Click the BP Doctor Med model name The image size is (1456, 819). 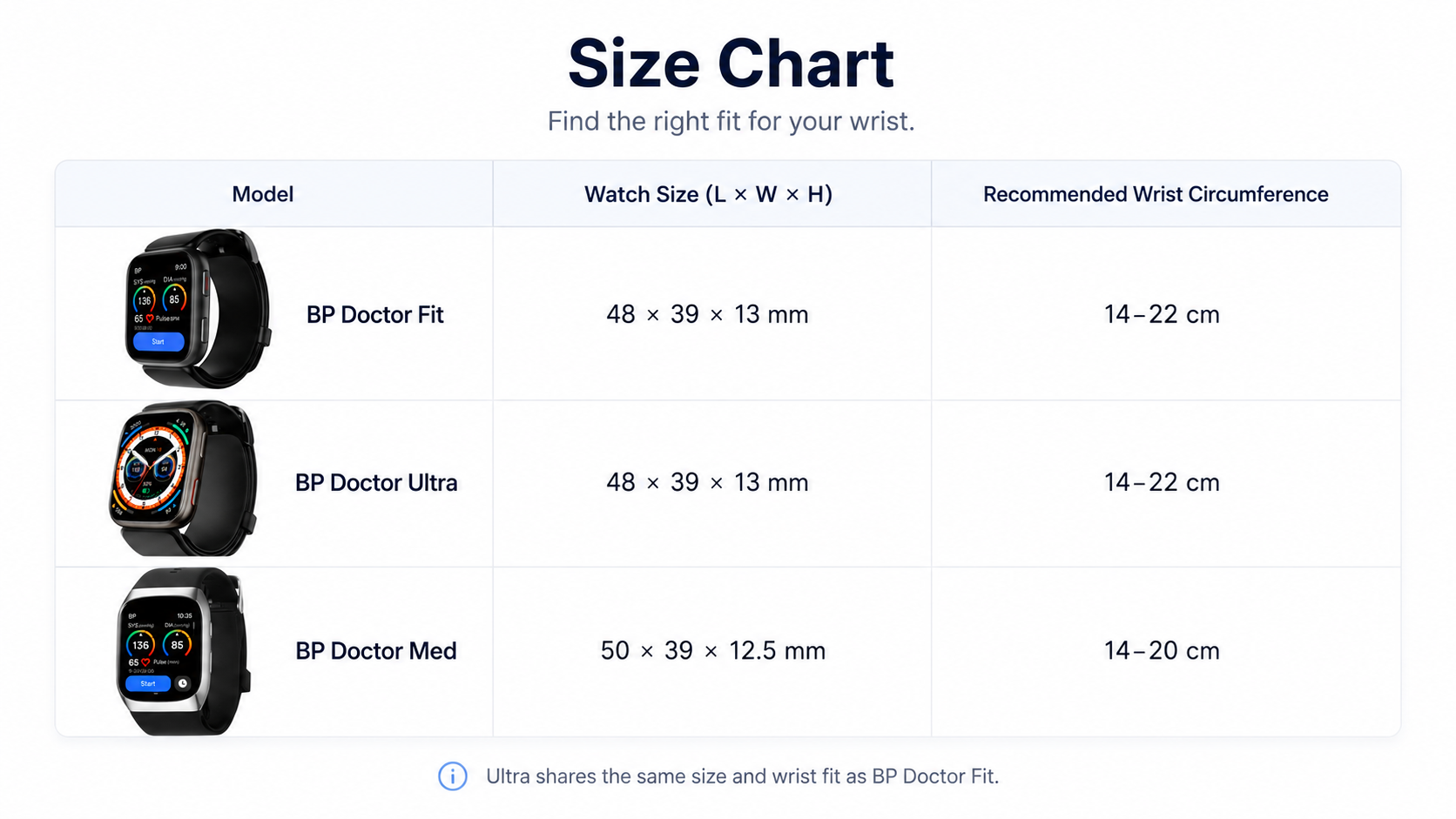tap(375, 650)
